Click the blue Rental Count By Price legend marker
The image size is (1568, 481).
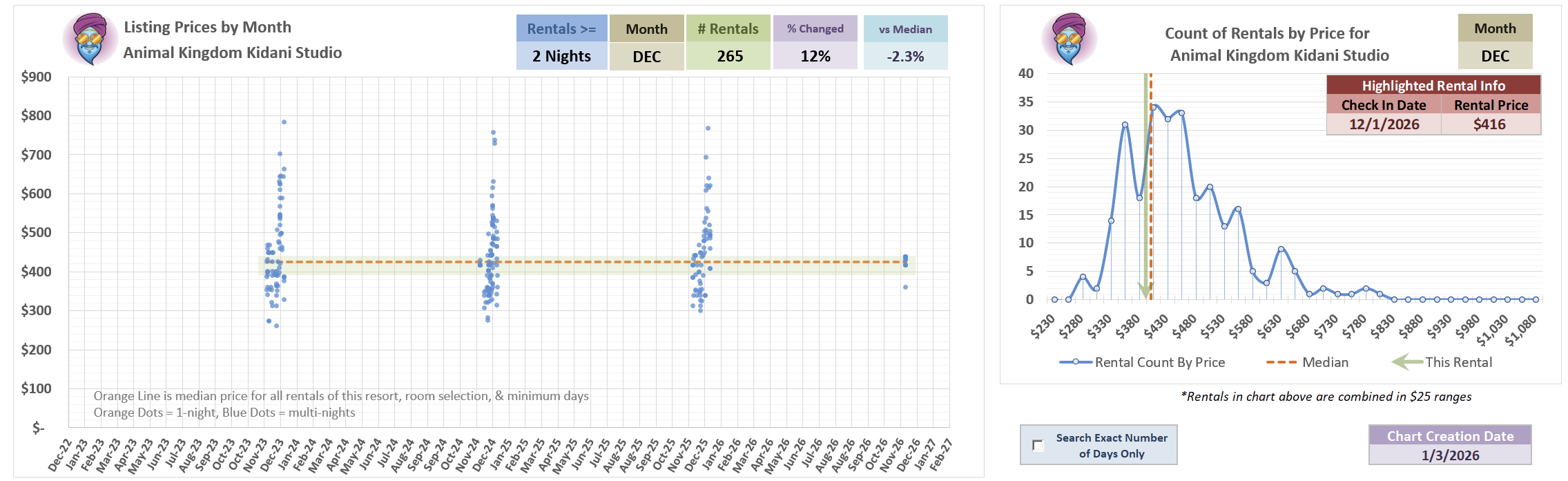coord(1076,362)
